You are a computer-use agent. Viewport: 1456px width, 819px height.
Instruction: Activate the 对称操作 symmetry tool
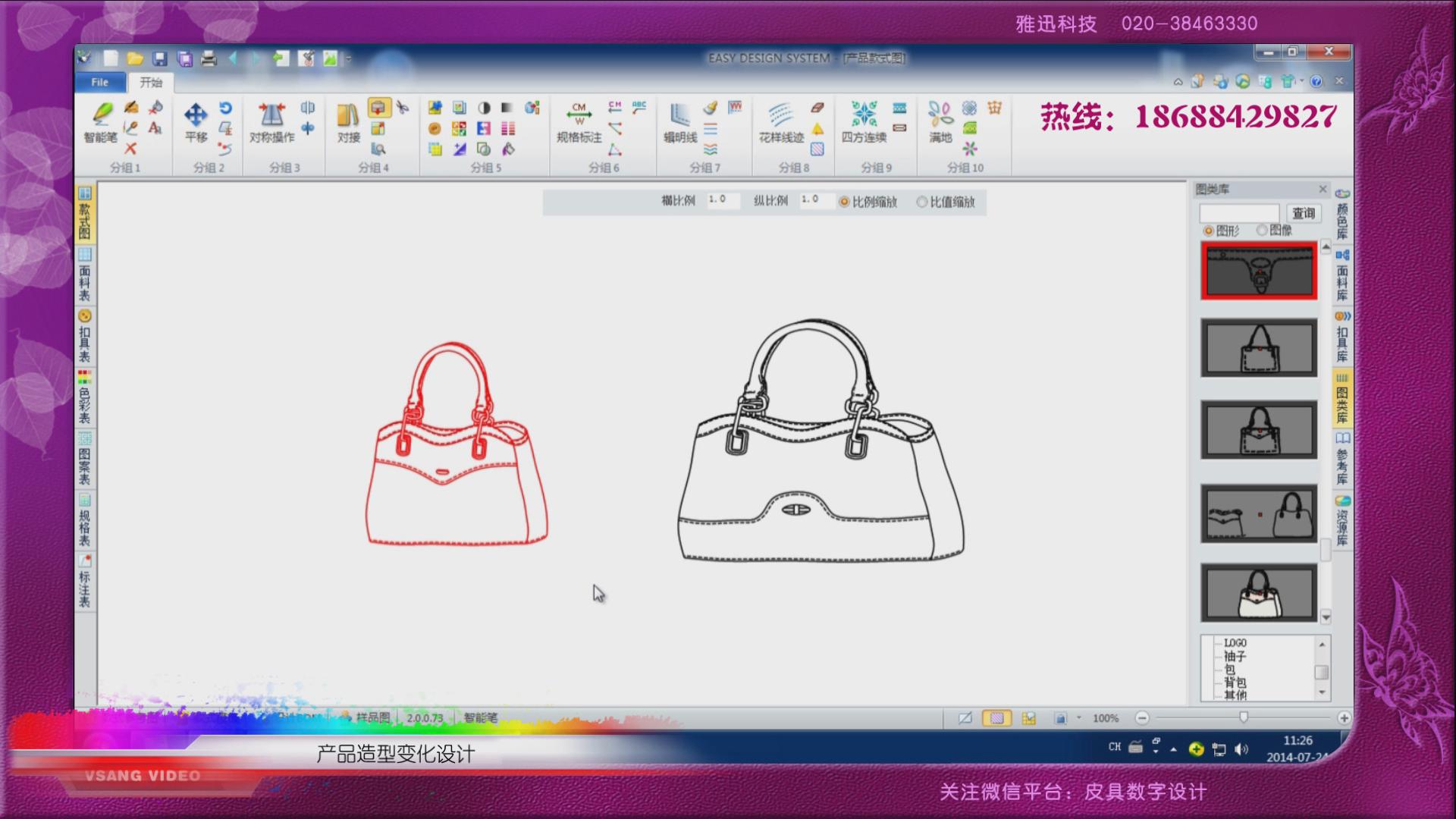click(x=271, y=121)
